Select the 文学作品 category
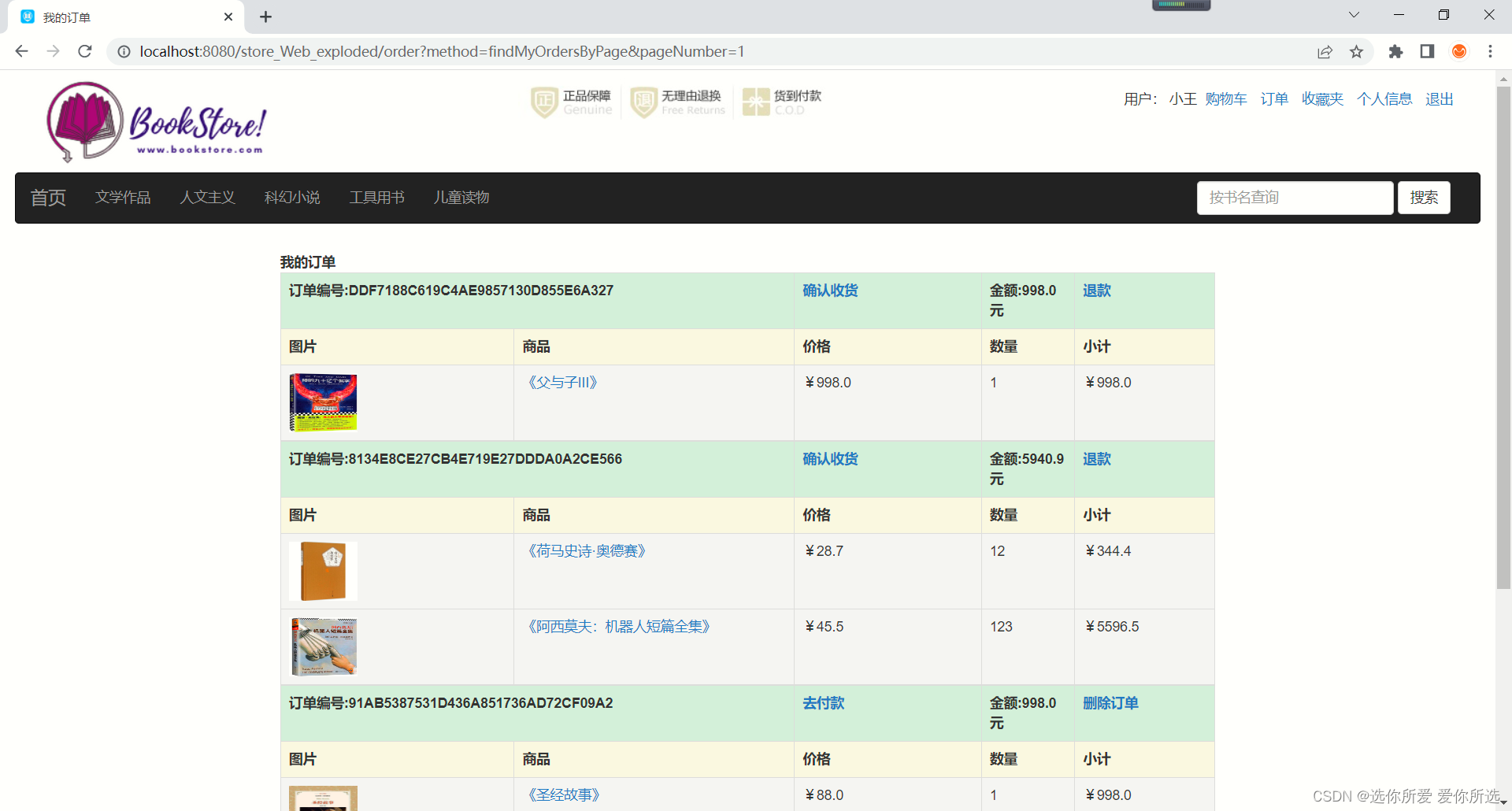1512x811 pixels. pyautogui.click(x=123, y=198)
